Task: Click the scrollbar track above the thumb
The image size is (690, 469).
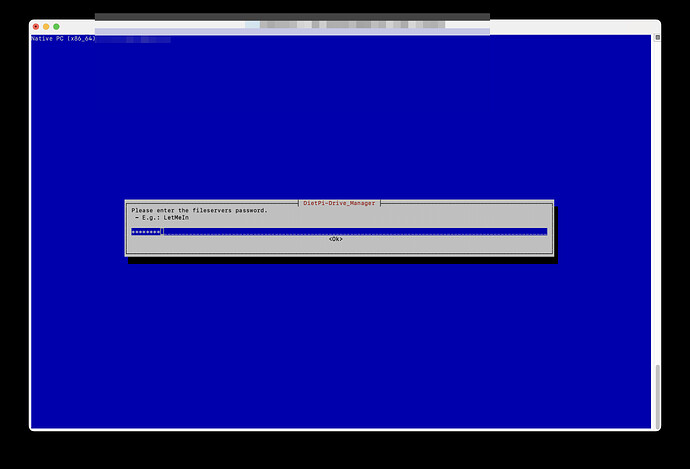Action: click(657, 200)
